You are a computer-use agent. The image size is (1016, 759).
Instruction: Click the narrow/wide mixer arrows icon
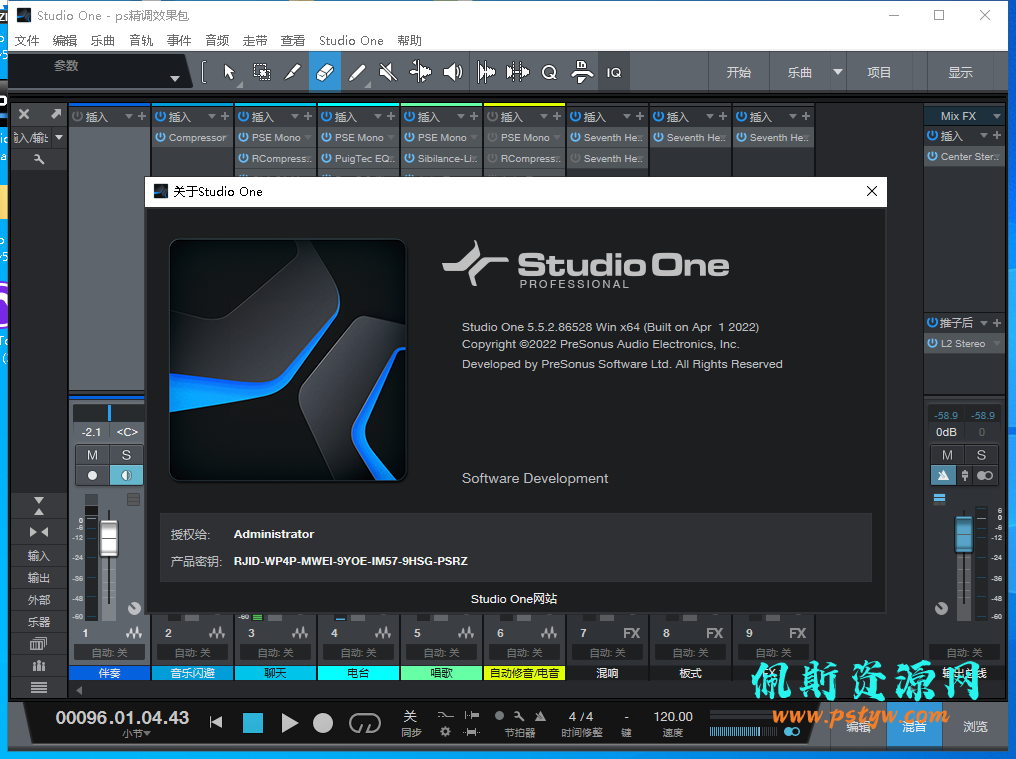(x=39, y=532)
